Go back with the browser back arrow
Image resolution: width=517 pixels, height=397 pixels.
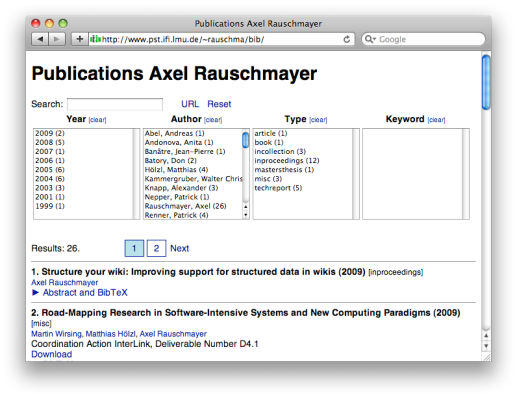point(40,39)
